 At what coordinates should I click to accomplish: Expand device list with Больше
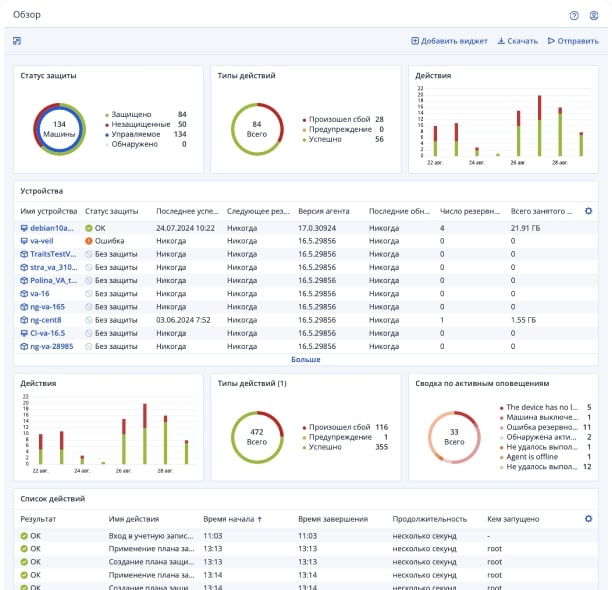tap(306, 358)
